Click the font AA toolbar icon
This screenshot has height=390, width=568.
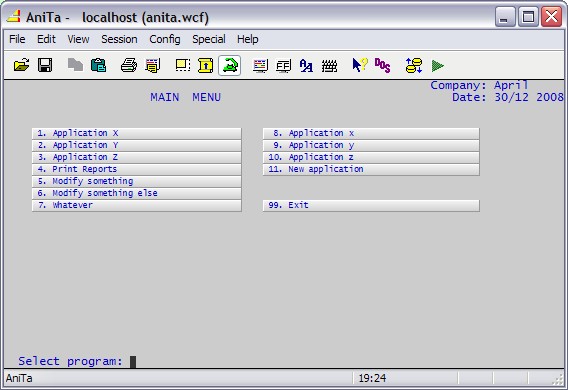coord(306,66)
